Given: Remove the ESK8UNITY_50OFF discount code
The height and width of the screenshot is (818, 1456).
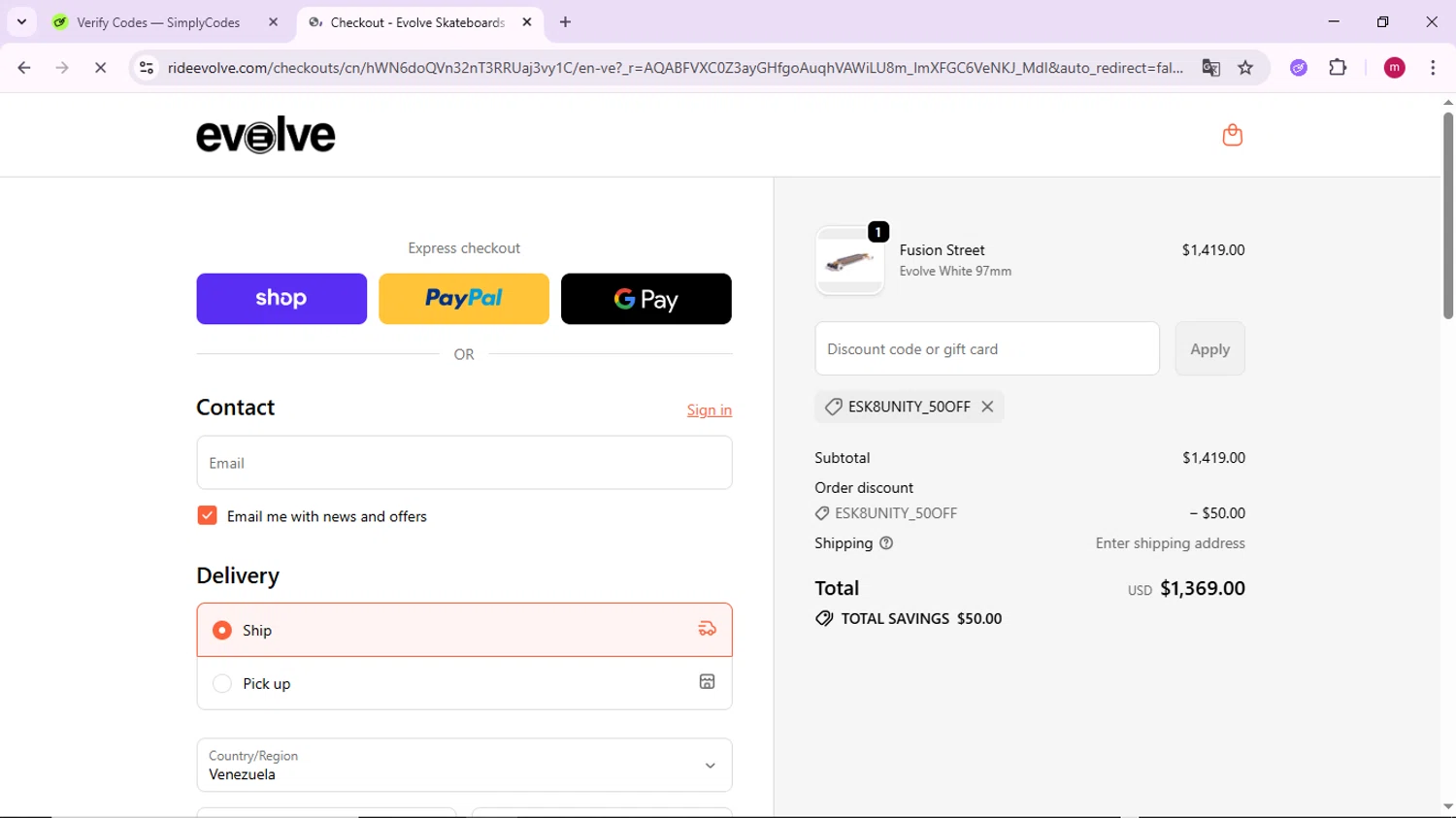Looking at the screenshot, I should pyautogui.click(x=987, y=407).
